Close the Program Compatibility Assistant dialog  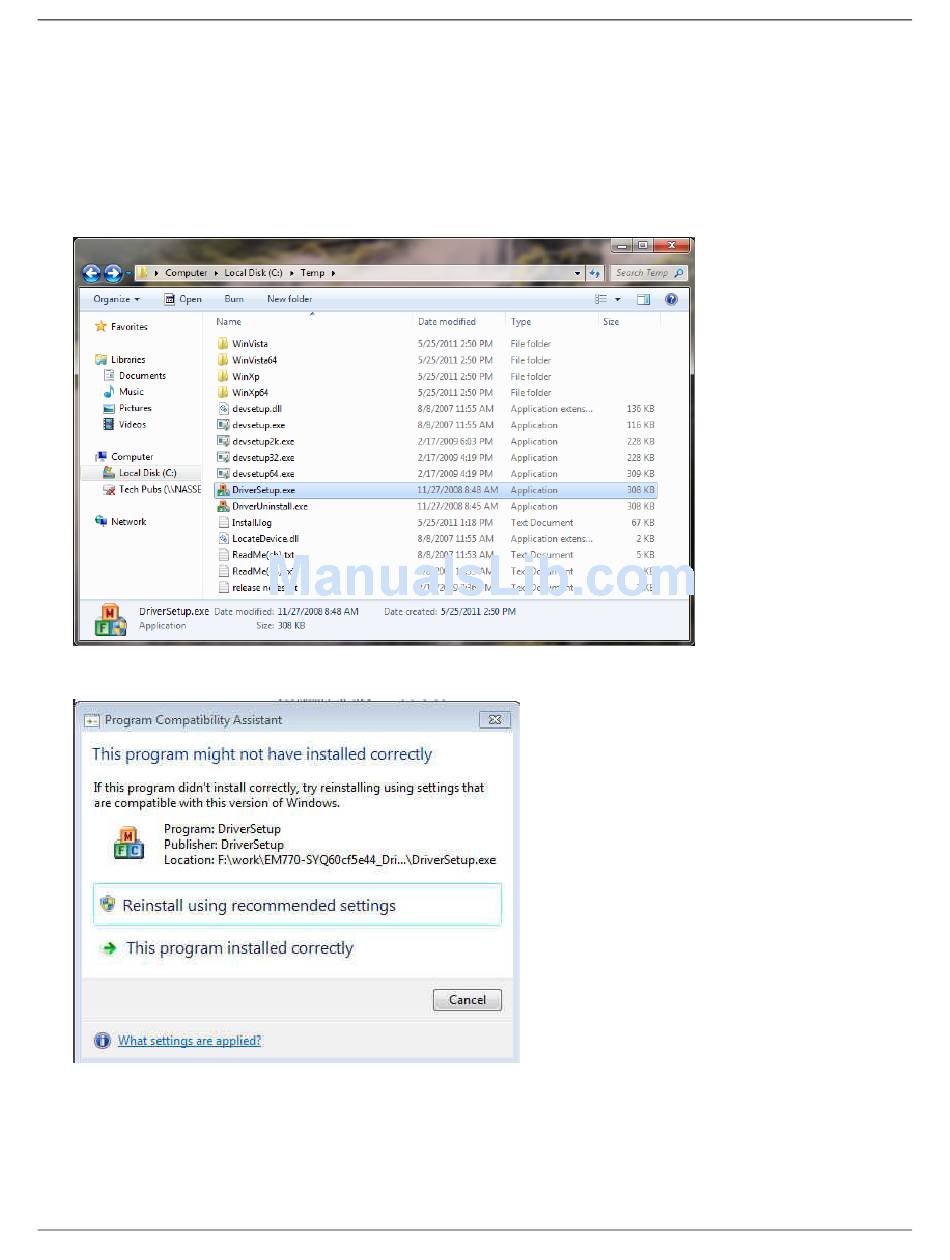coord(494,719)
